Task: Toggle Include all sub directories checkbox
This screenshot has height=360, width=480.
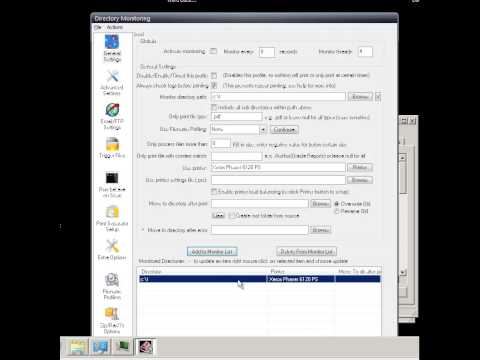Action: click(214, 107)
